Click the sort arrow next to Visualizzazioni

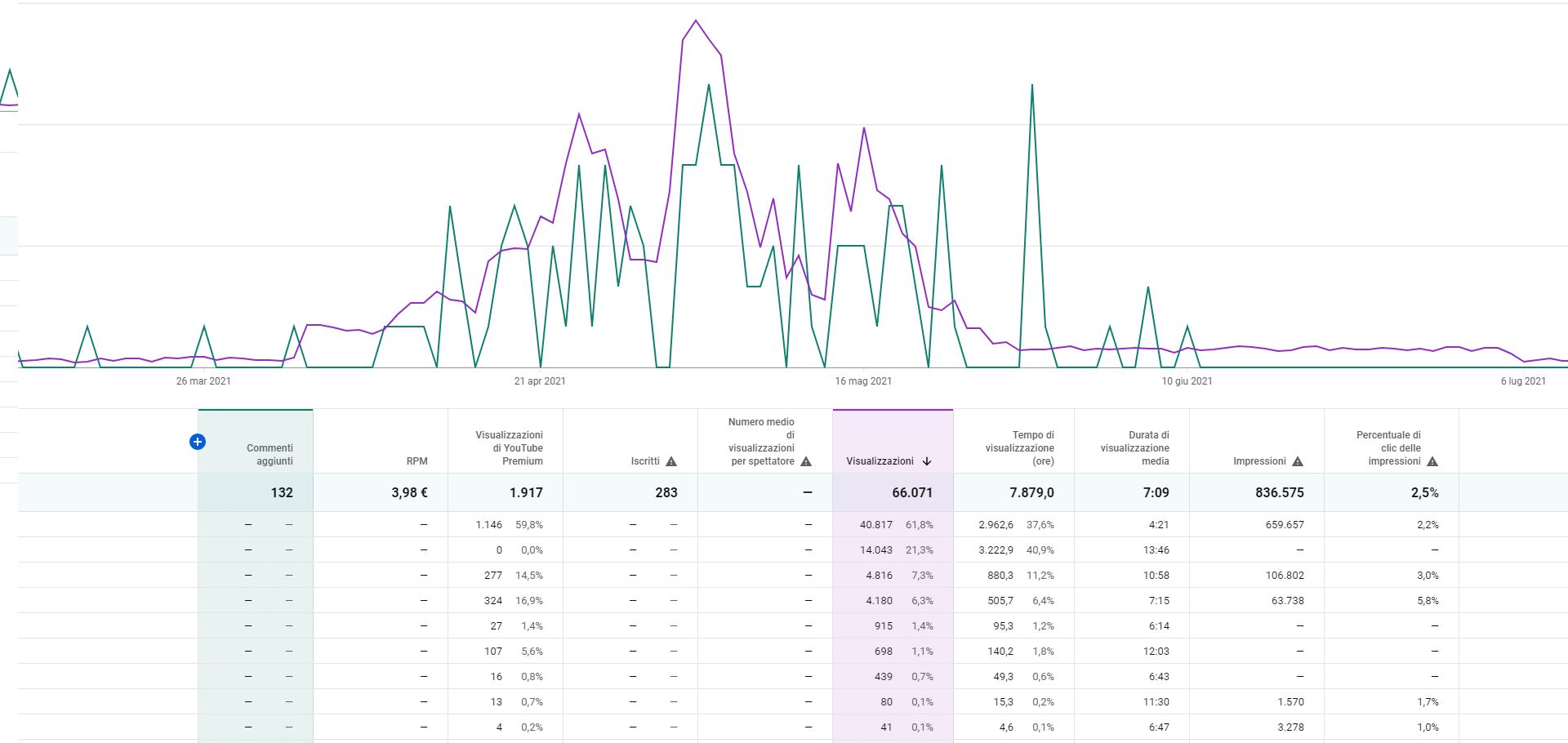click(927, 461)
